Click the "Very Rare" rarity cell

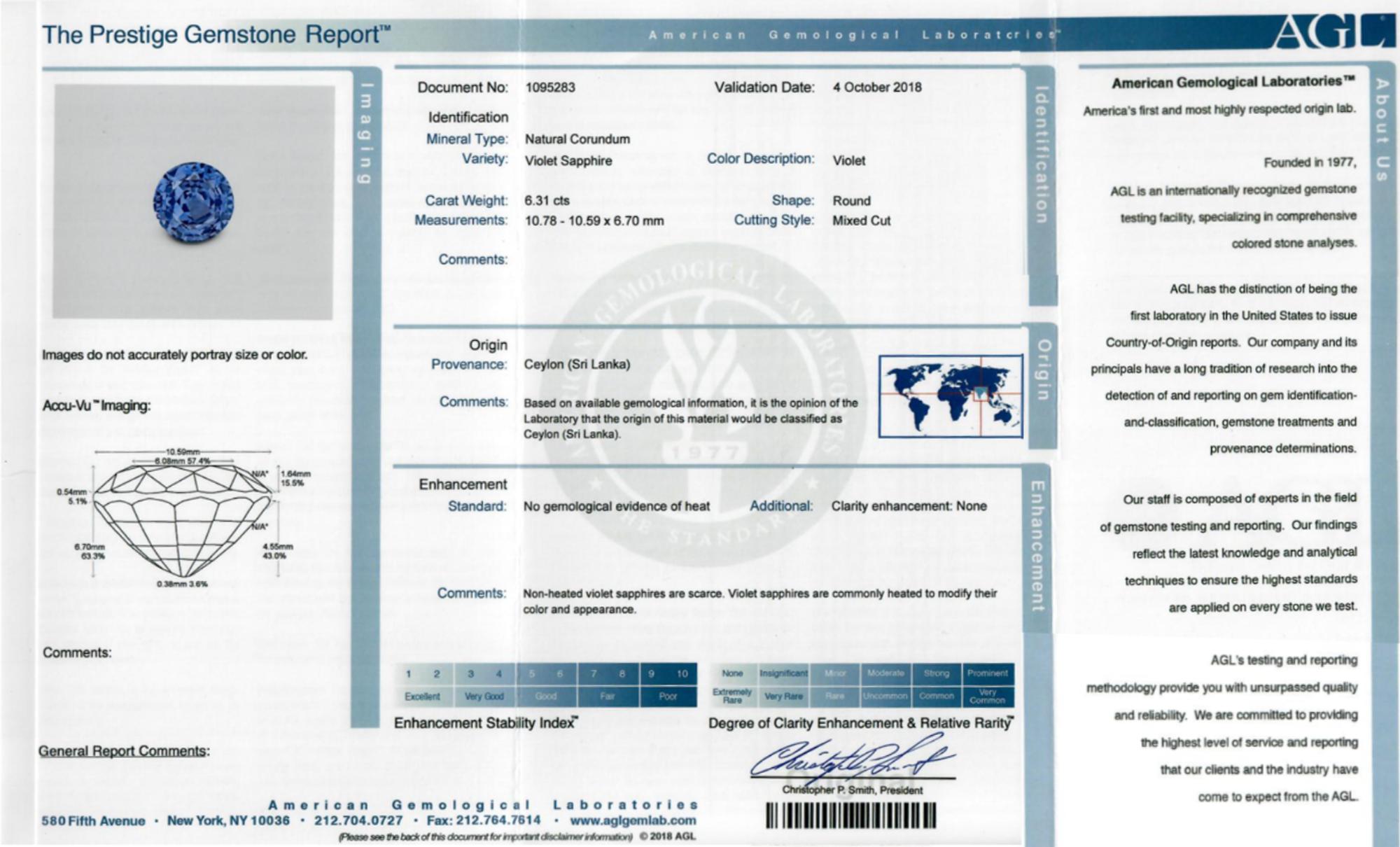[783, 696]
